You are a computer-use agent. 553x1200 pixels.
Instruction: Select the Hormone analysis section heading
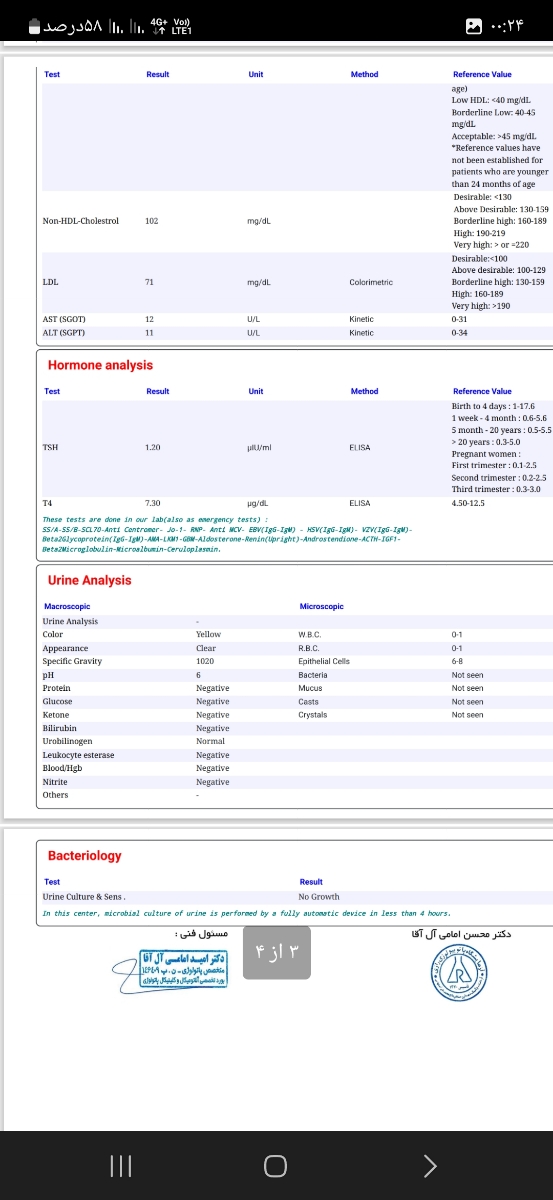pos(100,365)
